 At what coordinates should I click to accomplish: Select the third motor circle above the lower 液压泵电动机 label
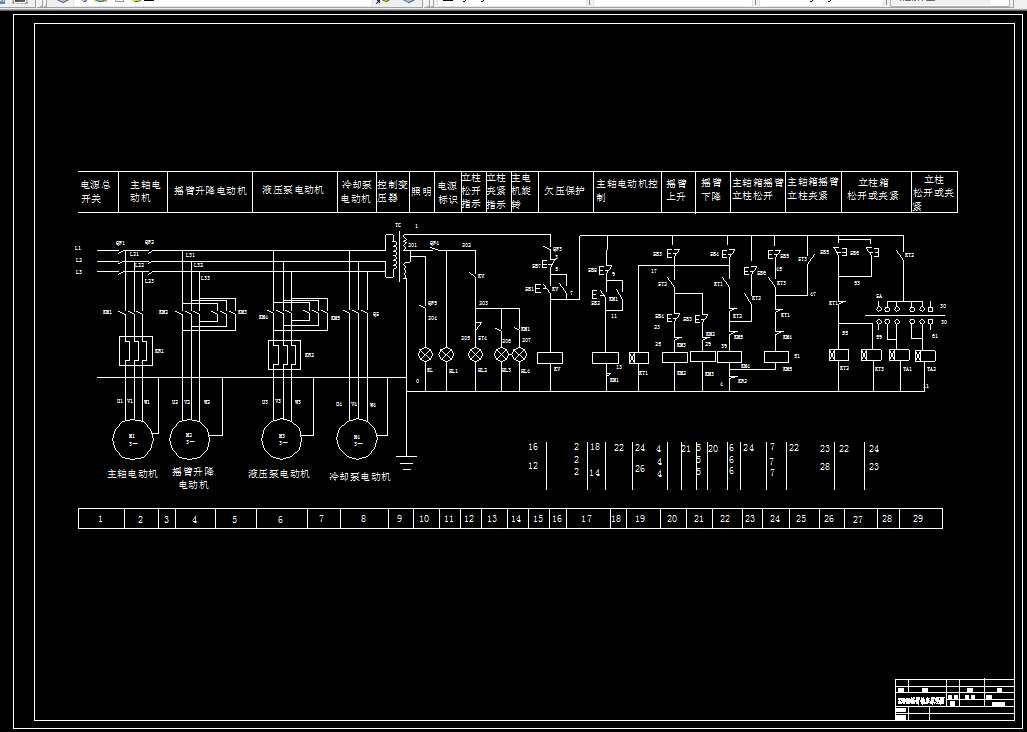click(282, 439)
